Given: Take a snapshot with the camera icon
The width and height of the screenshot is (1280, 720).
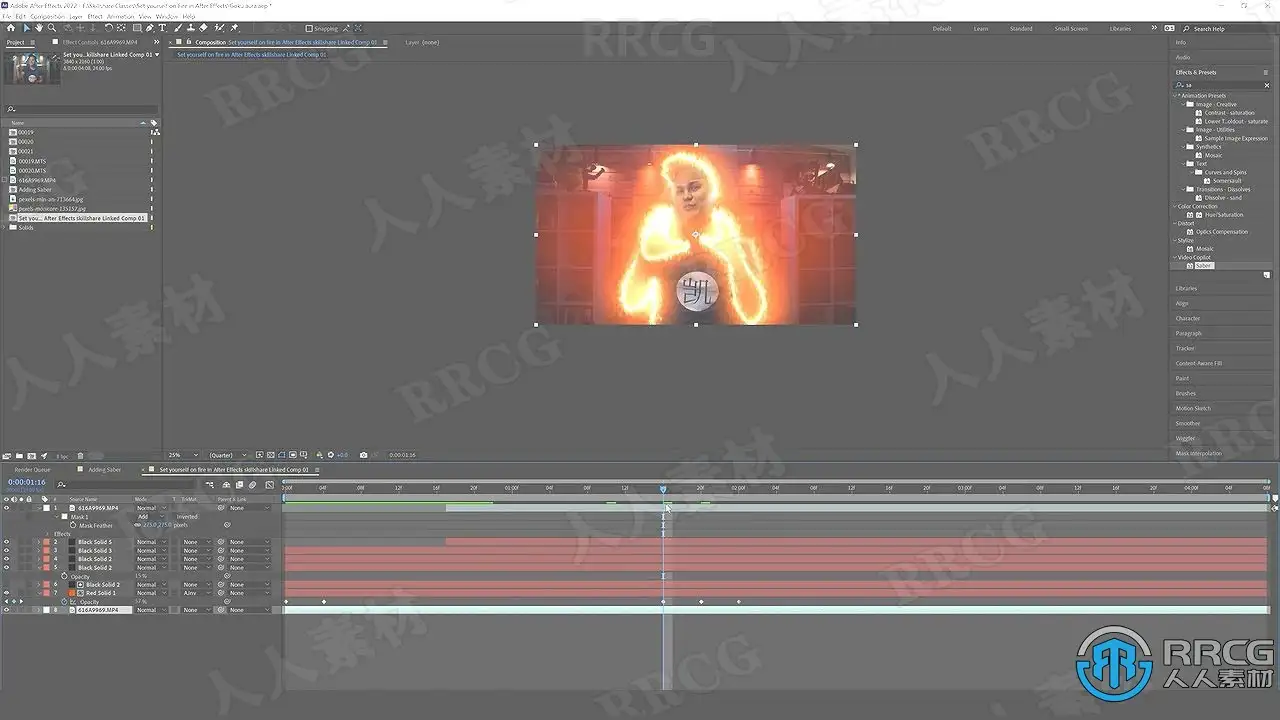Looking at the screenshot, I should [363, 455].
